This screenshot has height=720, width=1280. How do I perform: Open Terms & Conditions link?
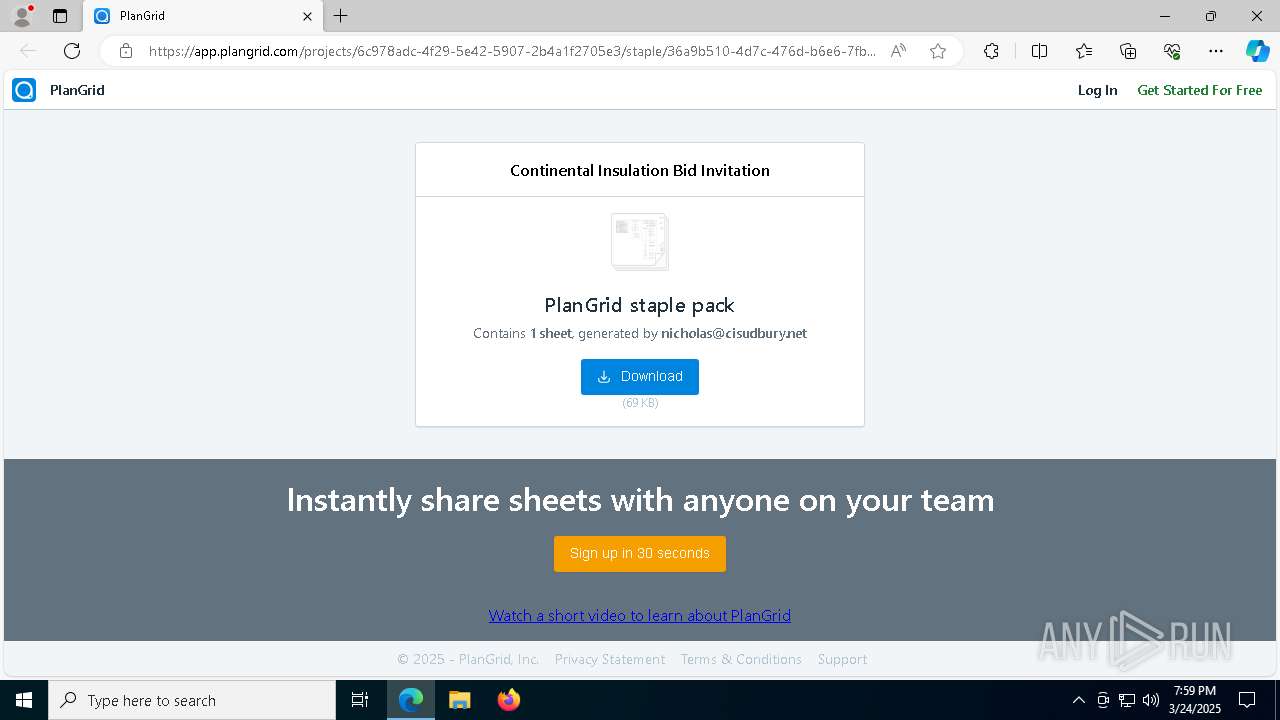pos(741,659)
